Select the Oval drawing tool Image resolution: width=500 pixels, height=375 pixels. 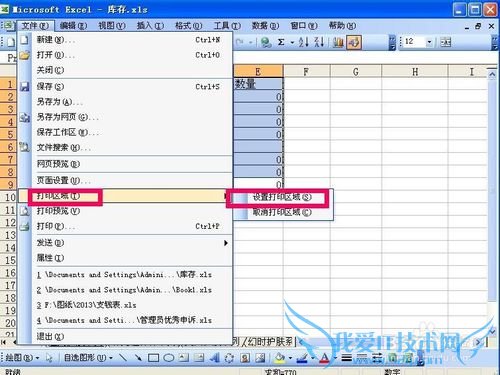pyautogui.click(x=169, y=358)
